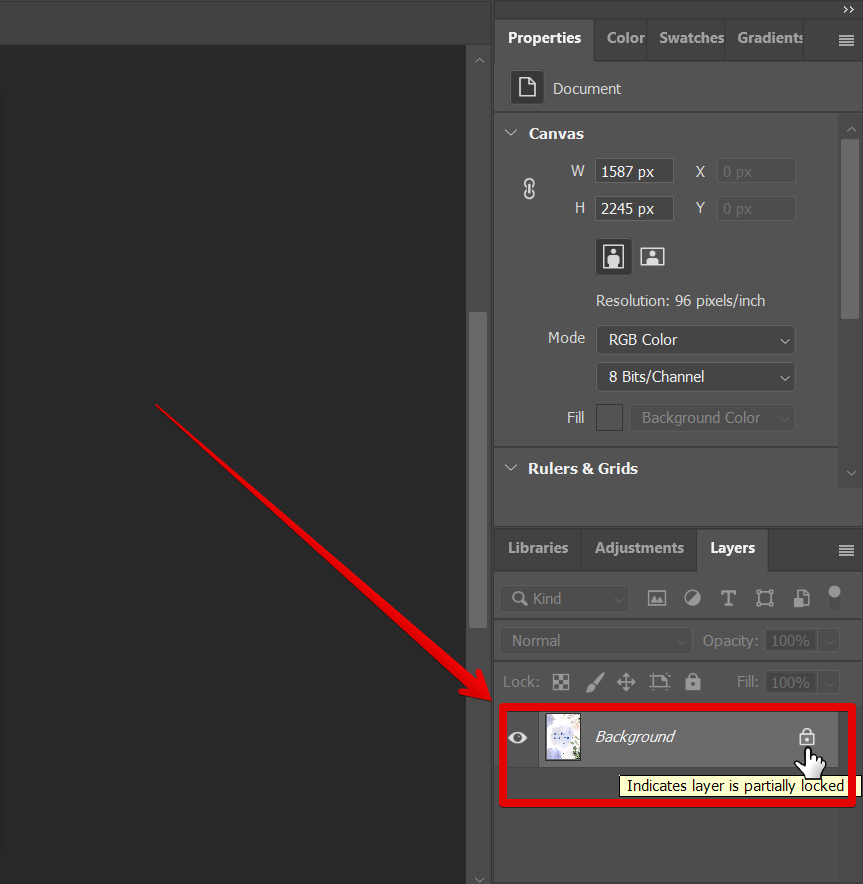Viewport: 863px width, 884px height.
Task: Toggle Background layer visibility eye
Action: point(518,737)
